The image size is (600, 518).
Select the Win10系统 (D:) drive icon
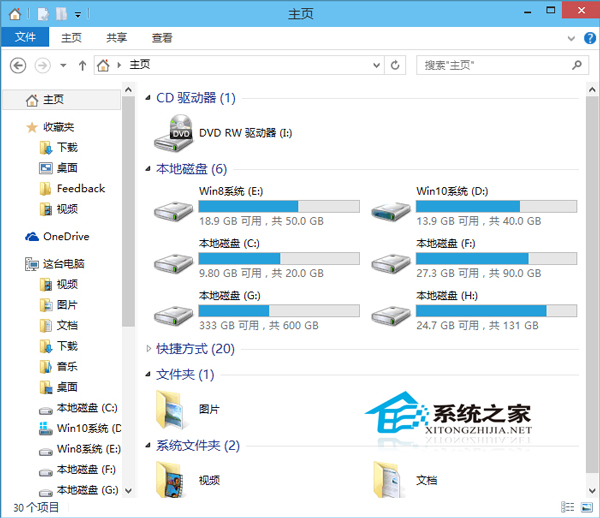coord(390,209)
